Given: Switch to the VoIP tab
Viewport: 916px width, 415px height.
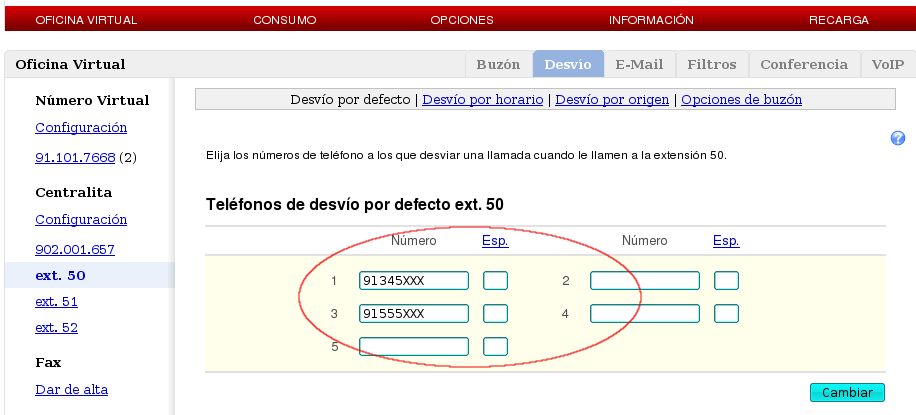Looking at the screenshot, I should pos(887,64).
